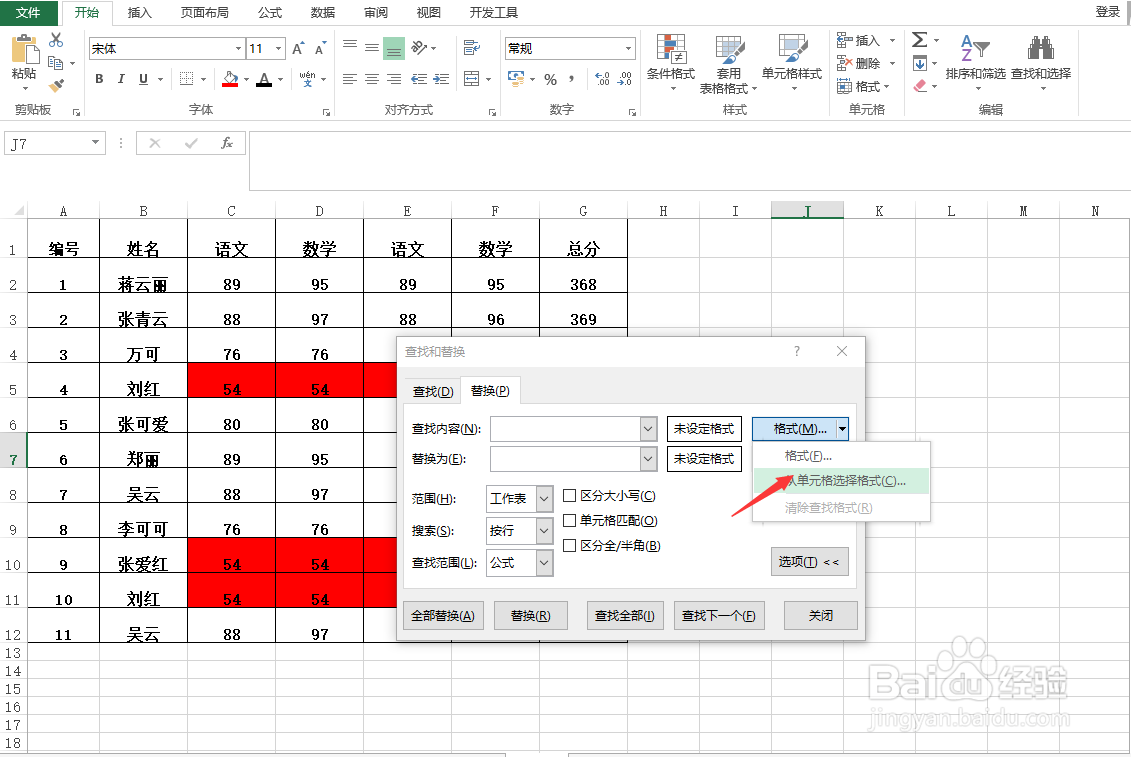1131x757 pixels.
Task: Click the 登录 sign-in link
Action: (1107, 12)
